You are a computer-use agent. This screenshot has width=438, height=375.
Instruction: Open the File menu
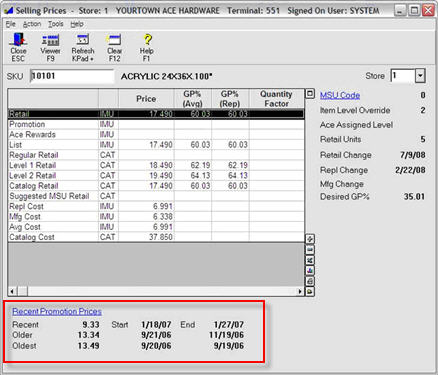[x=11, y=24]
